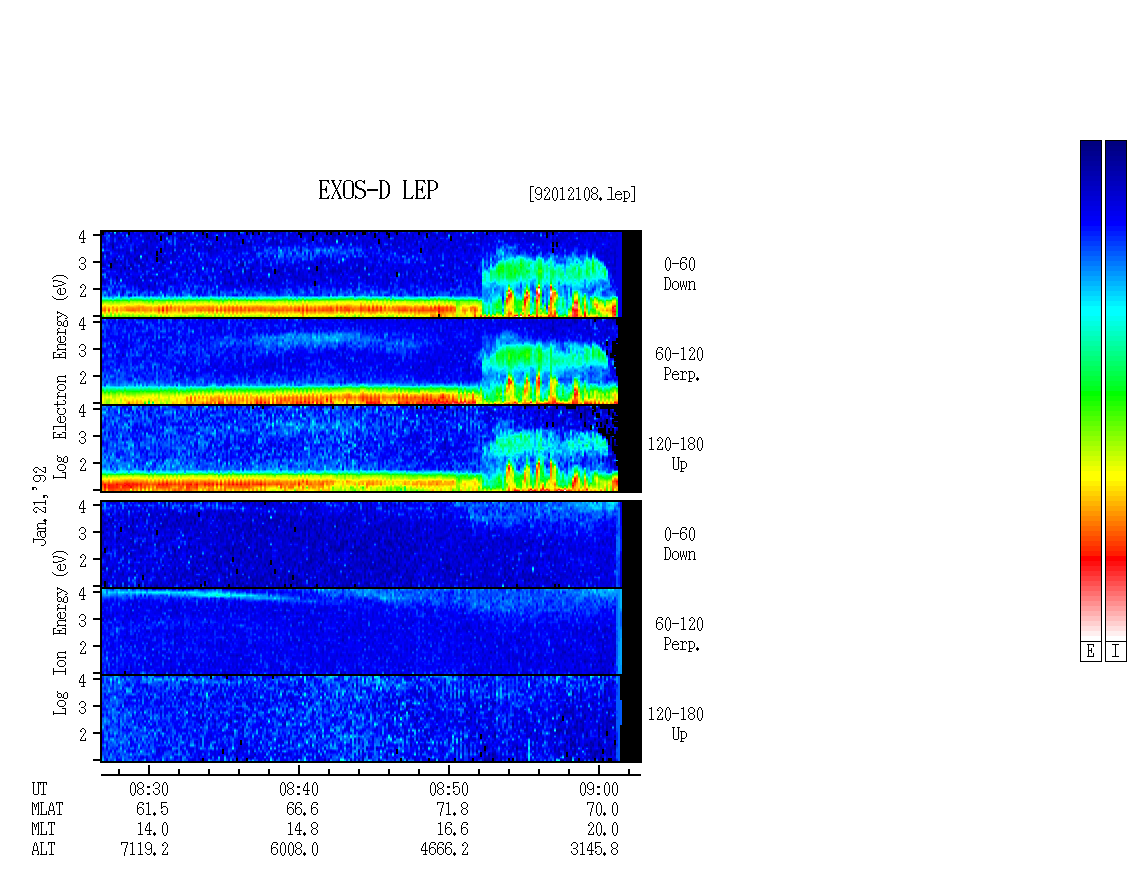
Task: Select the 09:00 UT tick value
Action: click(x=598, y=789)
